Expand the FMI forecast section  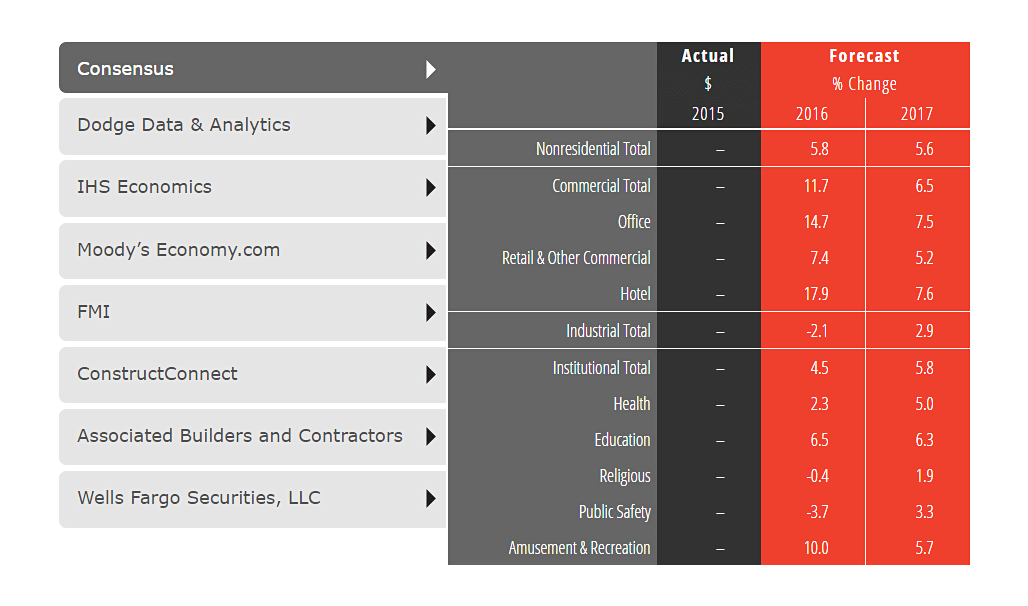[250, 312]
